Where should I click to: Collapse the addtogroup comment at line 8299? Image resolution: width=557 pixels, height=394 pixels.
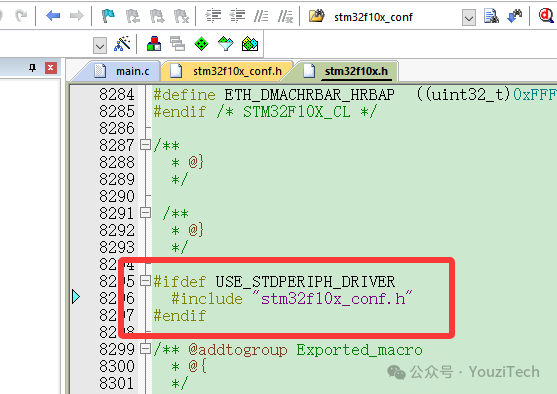click(145, 349)
